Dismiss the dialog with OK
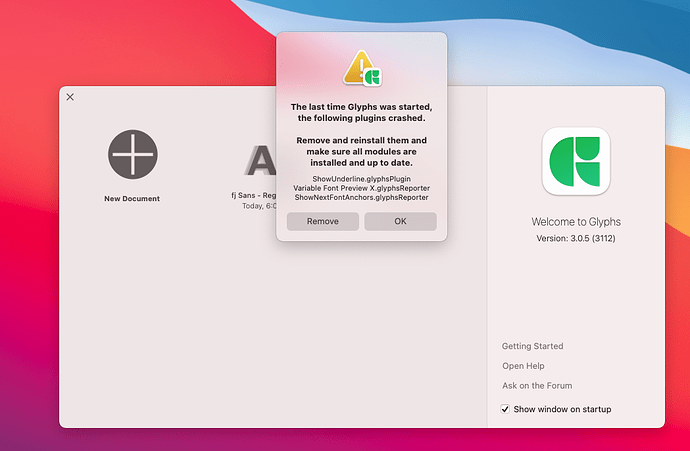Viewport: 690px width, 451px height. pos(400,221)
